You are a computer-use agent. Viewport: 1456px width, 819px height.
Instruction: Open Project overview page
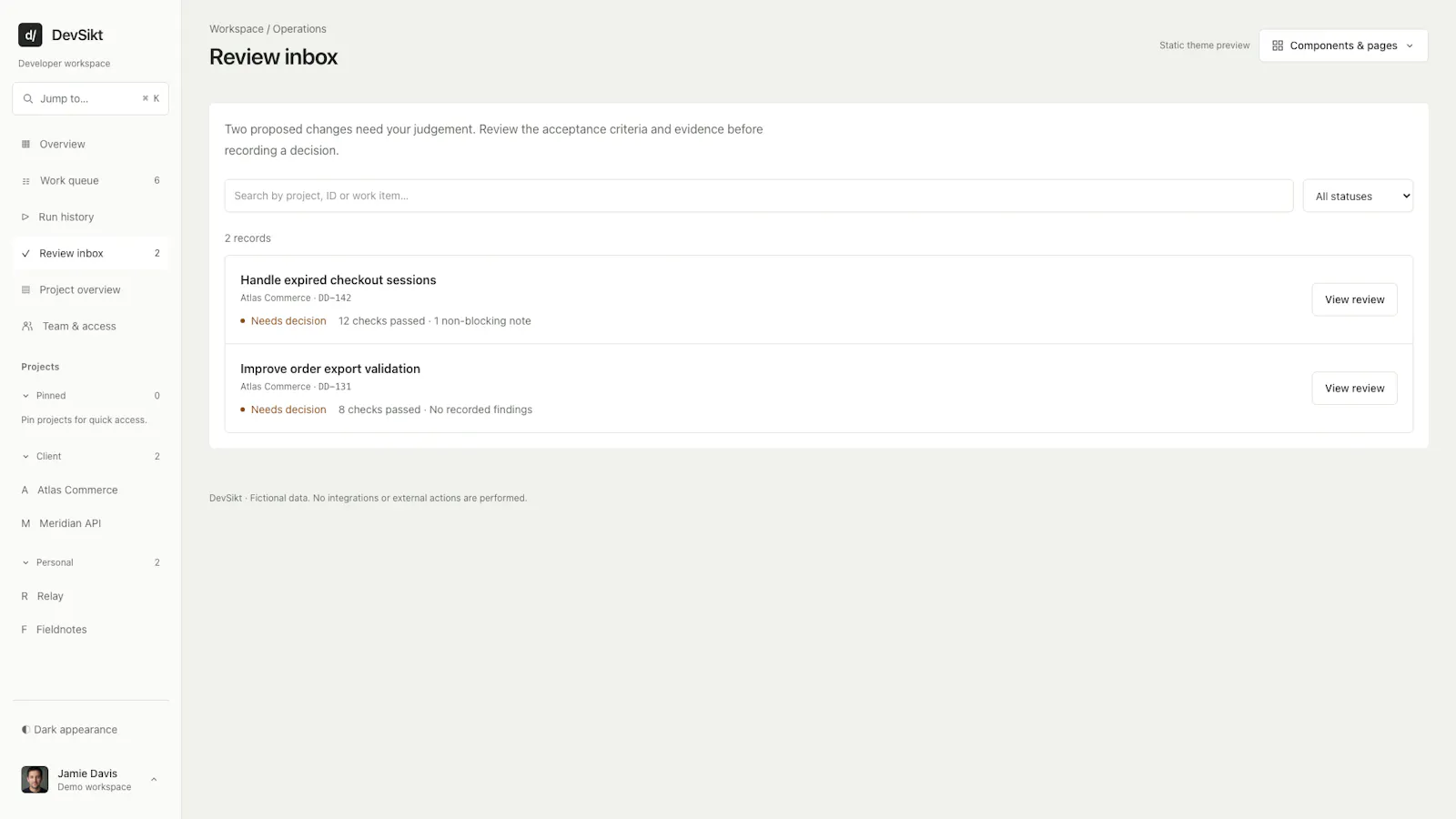point(90,289)
